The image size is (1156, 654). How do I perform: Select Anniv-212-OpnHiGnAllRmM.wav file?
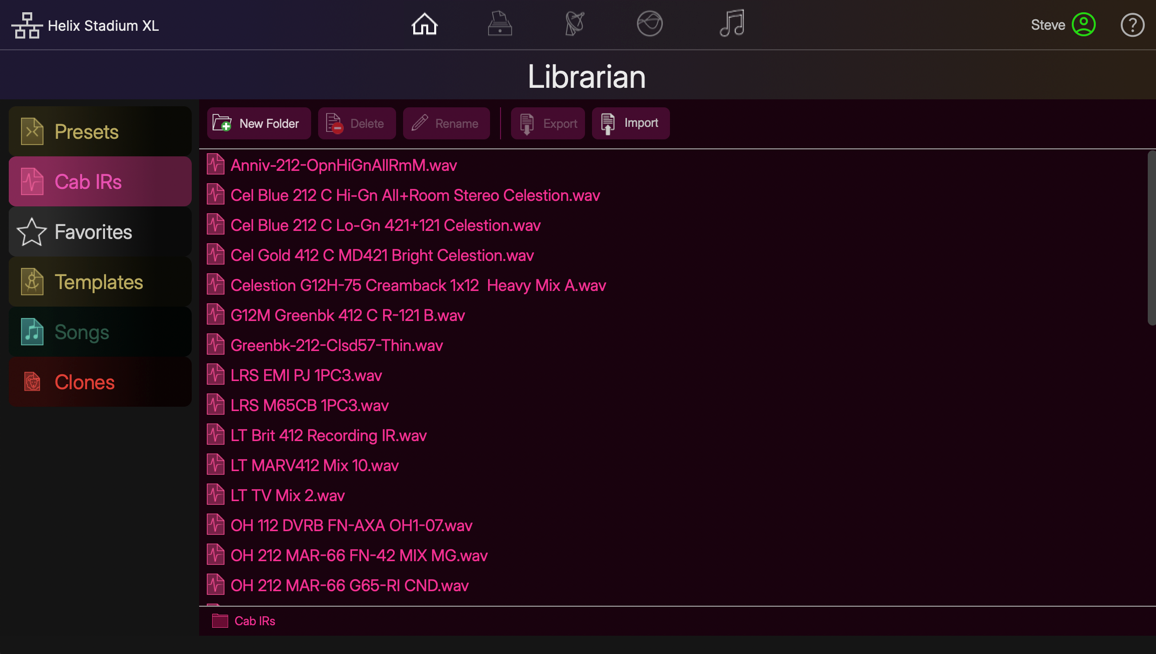coord(344,165)
